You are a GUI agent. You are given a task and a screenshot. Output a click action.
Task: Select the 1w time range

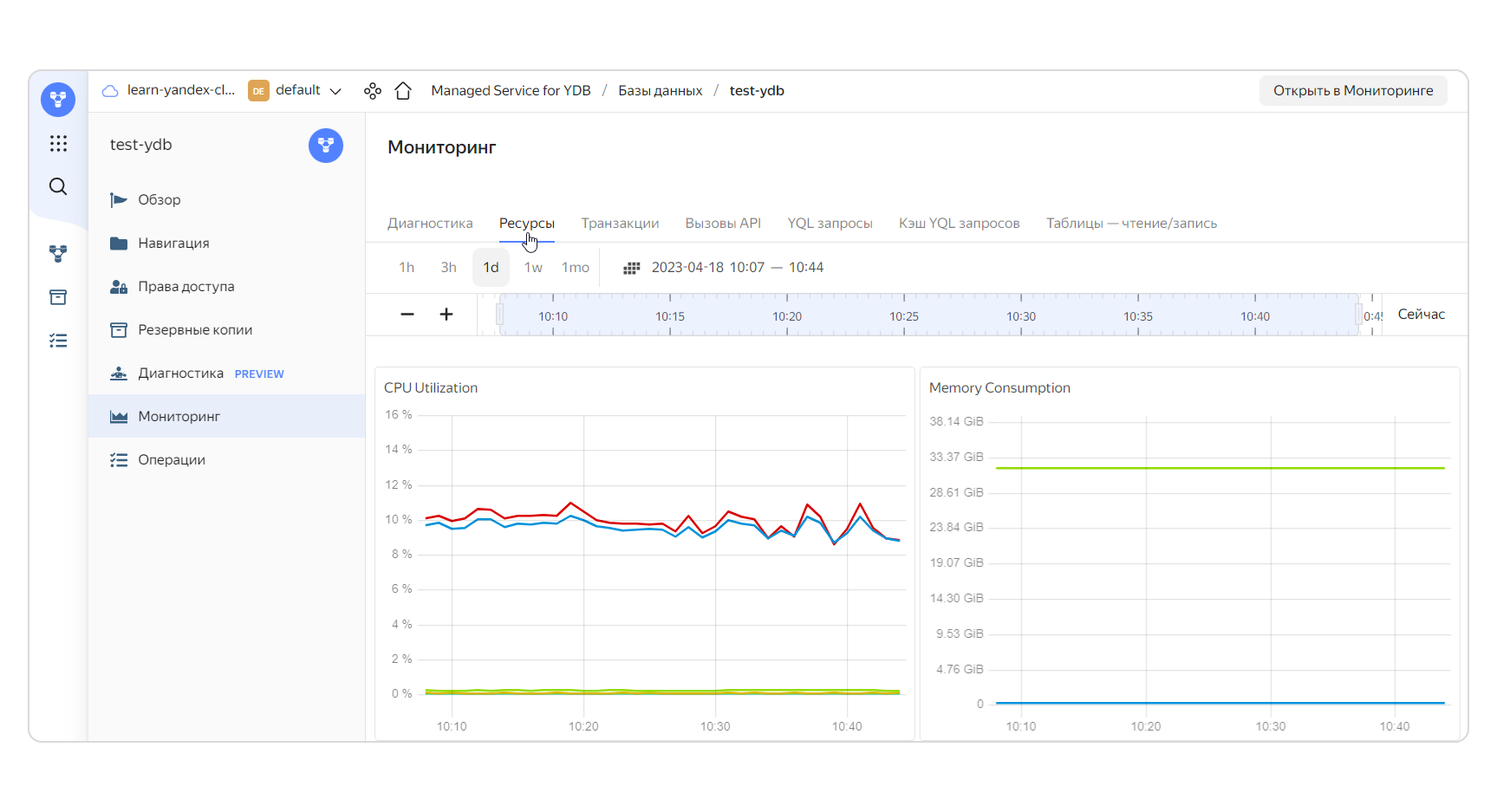tap(533, 268)
